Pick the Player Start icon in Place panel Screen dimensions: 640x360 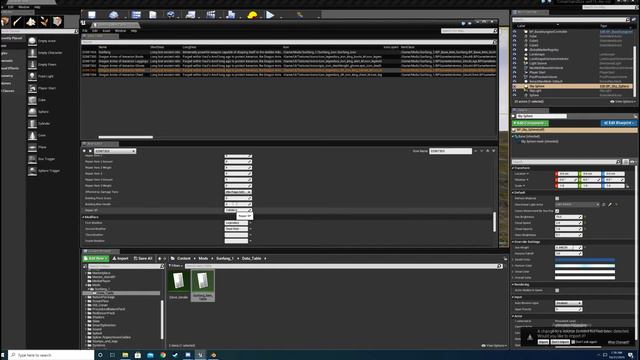[32, 88]
